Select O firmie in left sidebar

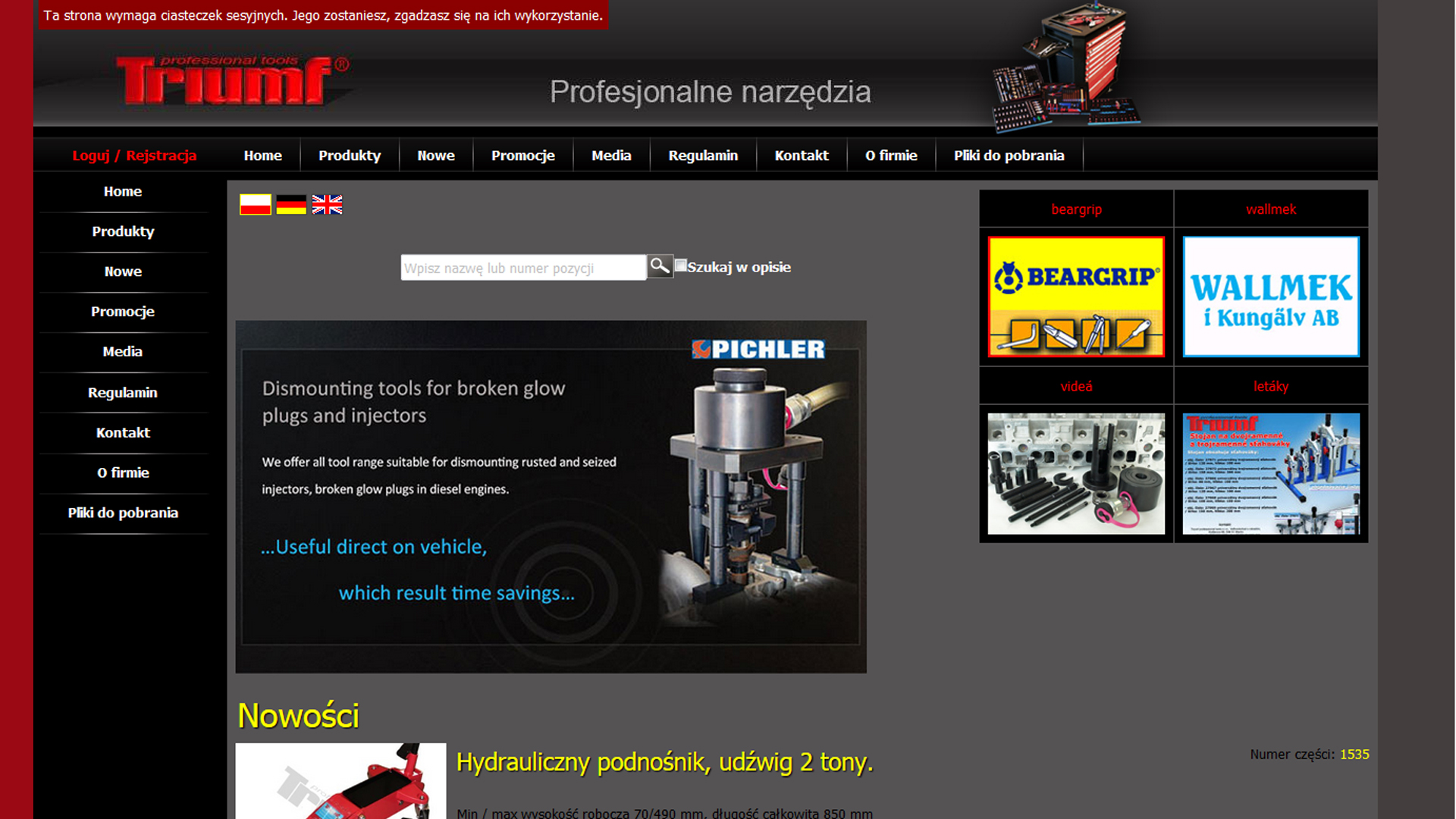coord(123,473)
